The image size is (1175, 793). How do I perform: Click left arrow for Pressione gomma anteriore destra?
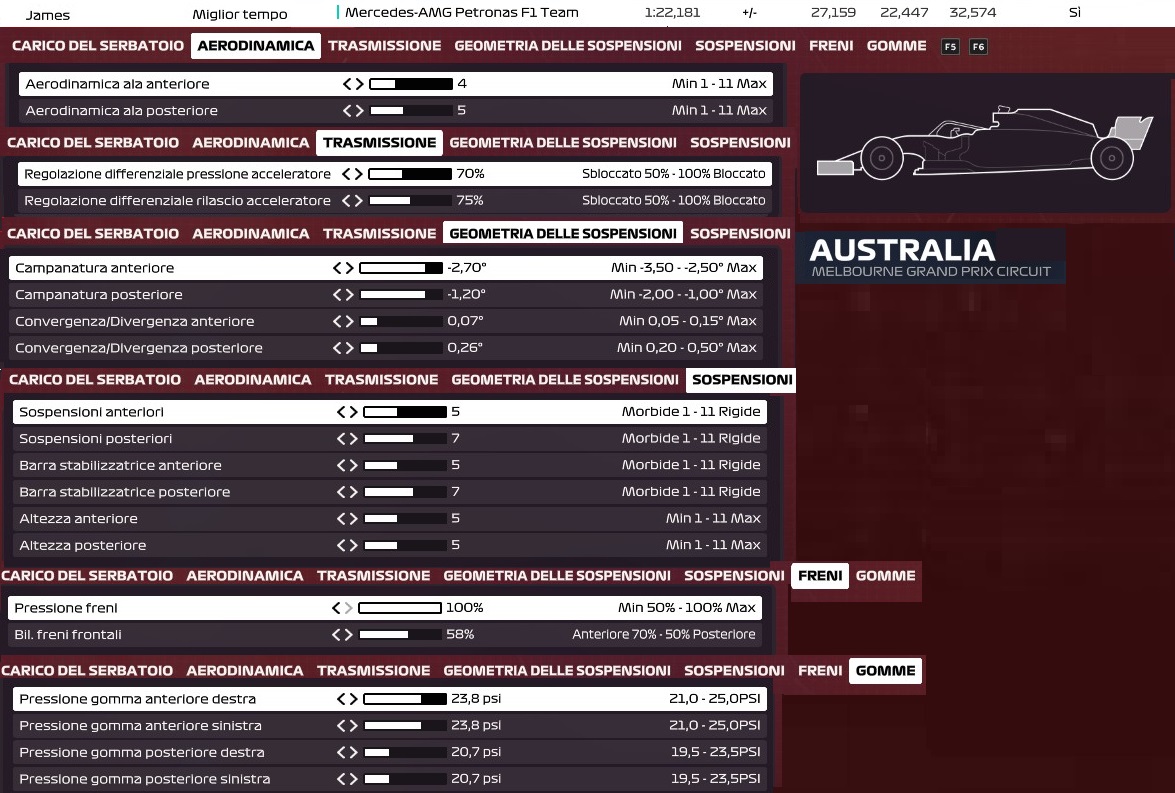point(341,699)
